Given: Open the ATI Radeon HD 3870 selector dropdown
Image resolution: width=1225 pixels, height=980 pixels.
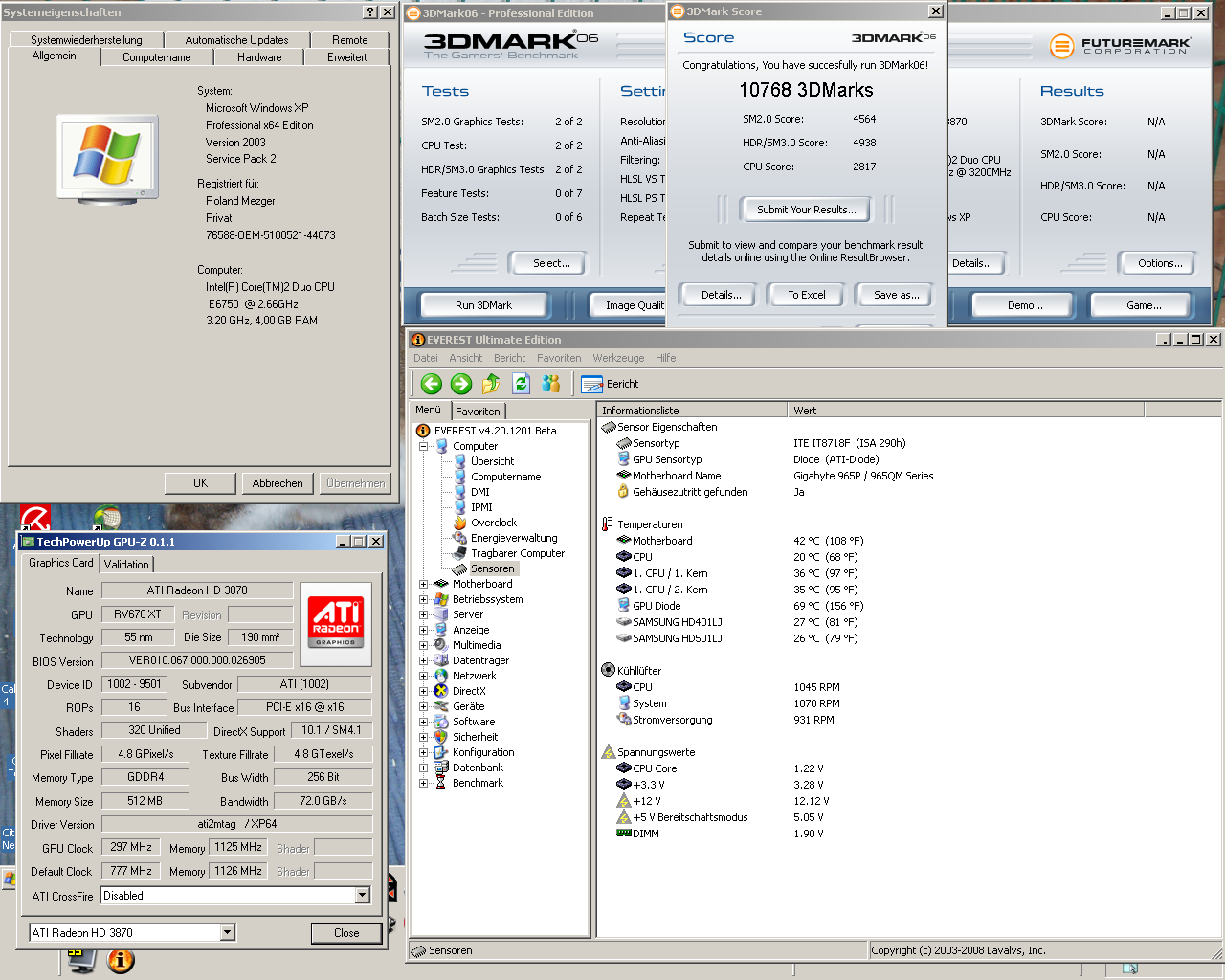Looking at the screenshot, I should [228, 932].
